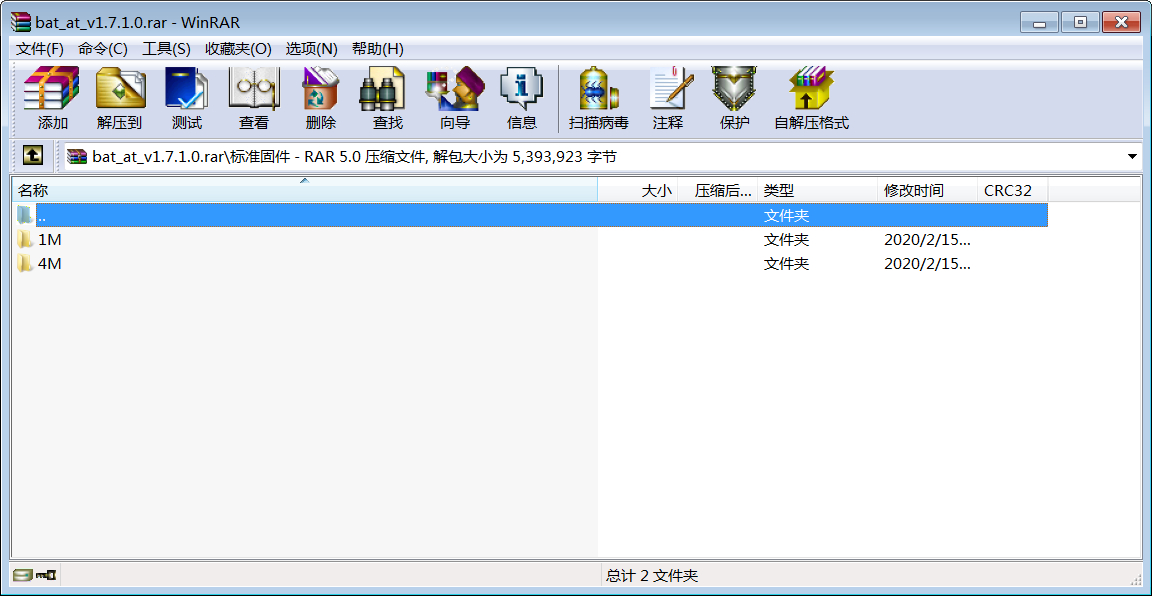Select the 4M folder icon

coord(26,263)
